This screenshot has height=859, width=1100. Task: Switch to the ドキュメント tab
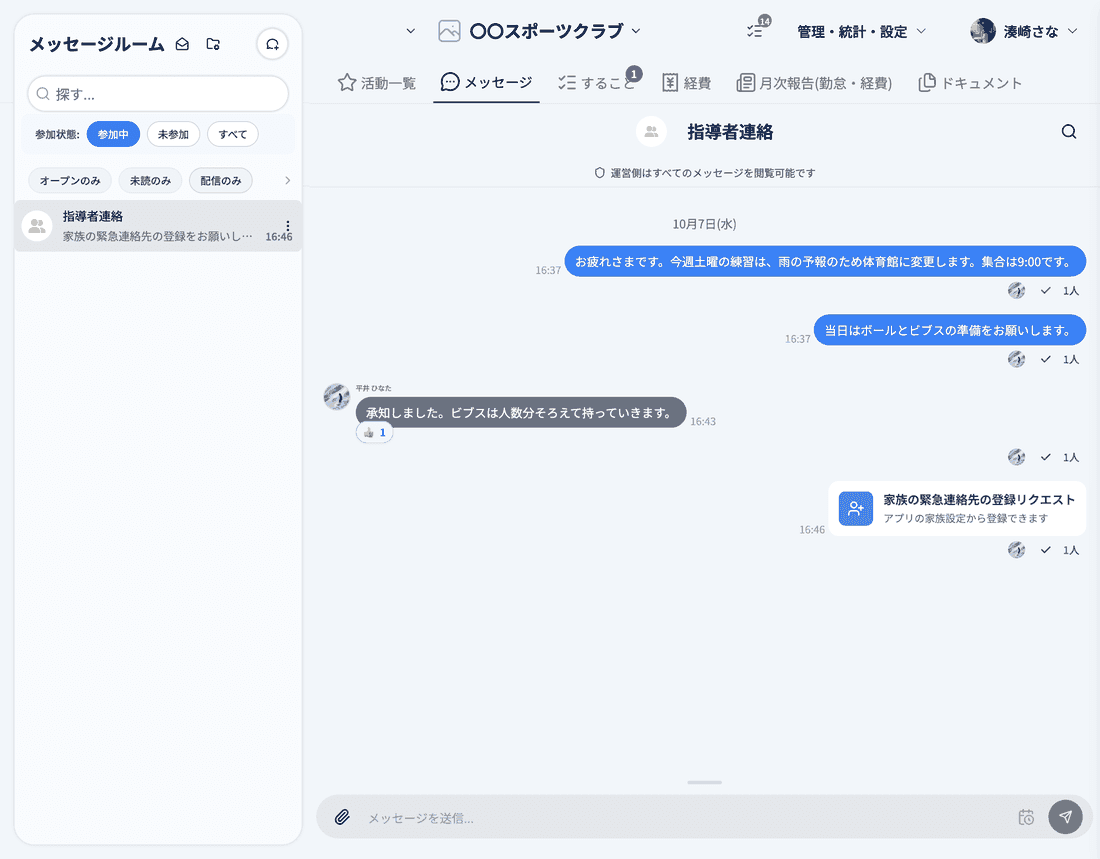[970, 83]
